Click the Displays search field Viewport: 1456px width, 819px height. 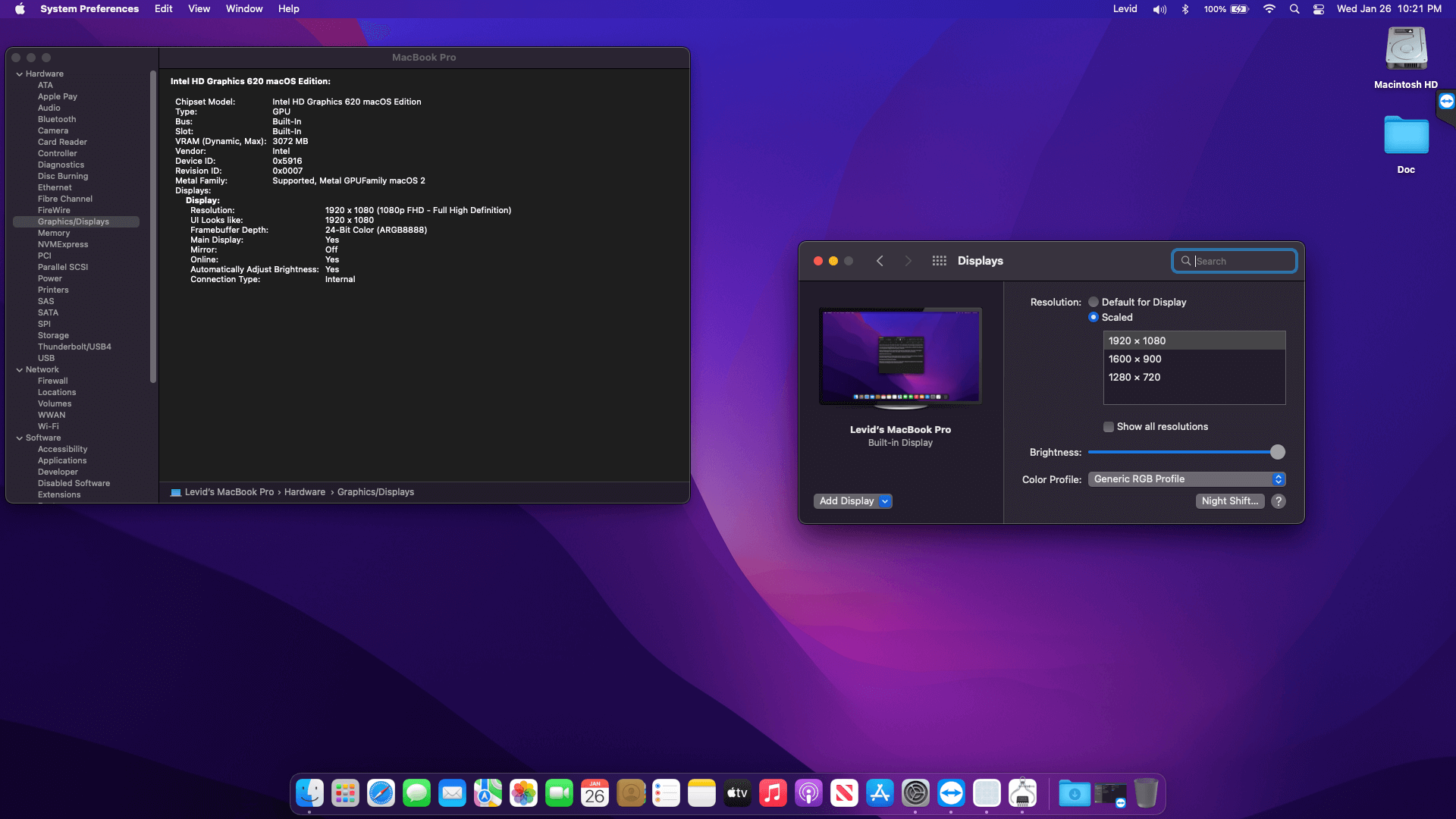(x=1235, y=261)
